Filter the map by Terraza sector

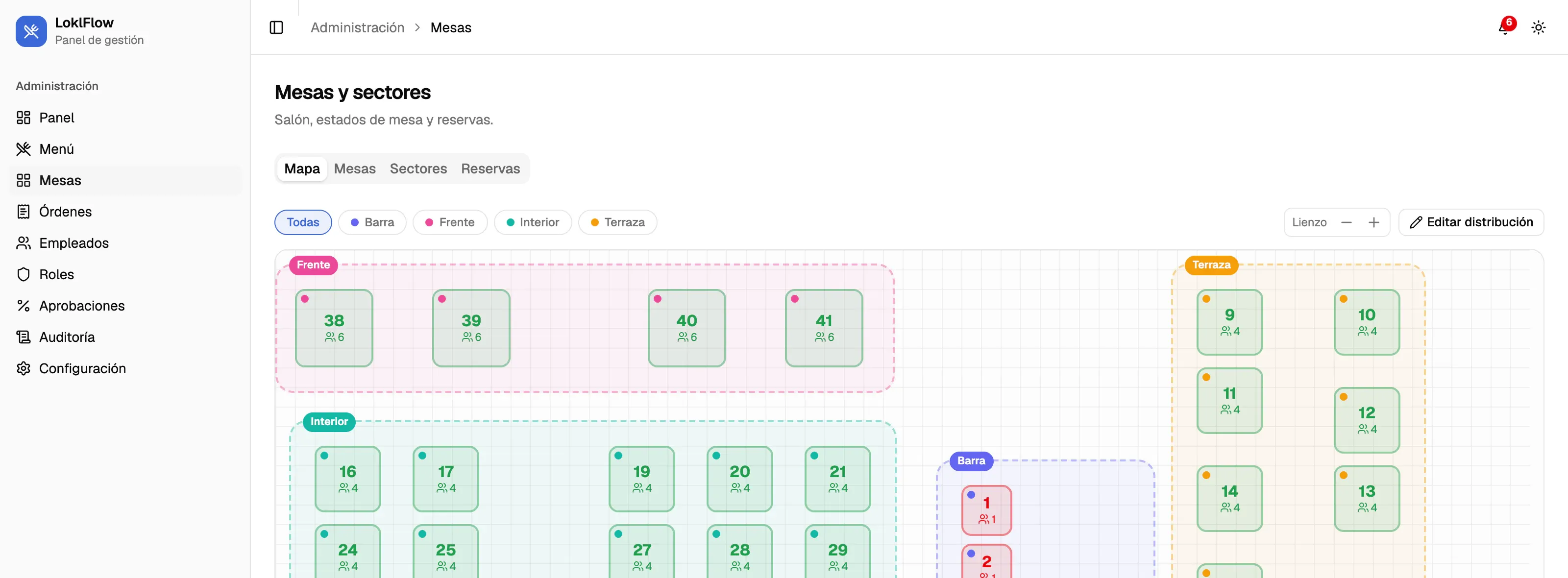618,222
